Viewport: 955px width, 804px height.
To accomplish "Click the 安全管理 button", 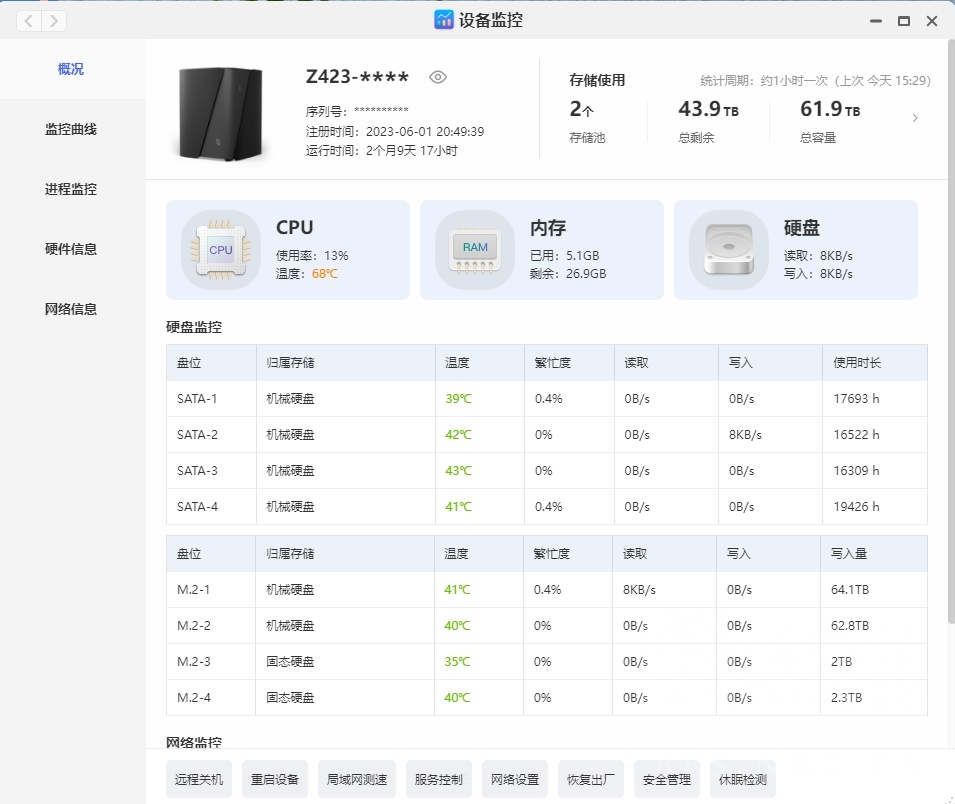I will point(667,779).
